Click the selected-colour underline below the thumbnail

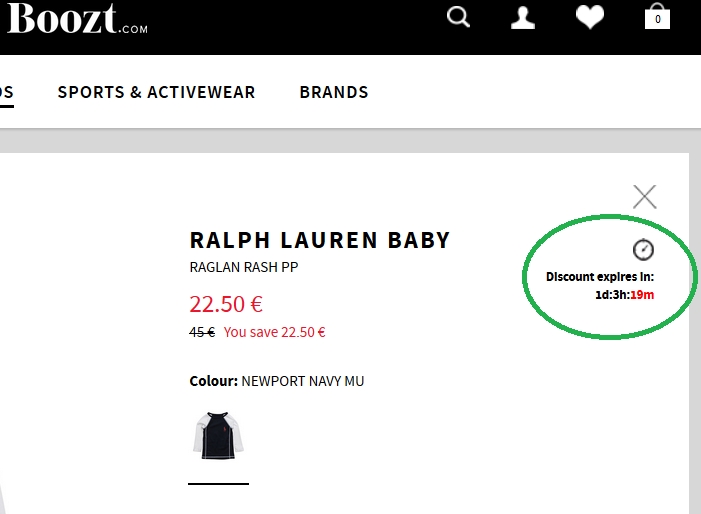218,483
